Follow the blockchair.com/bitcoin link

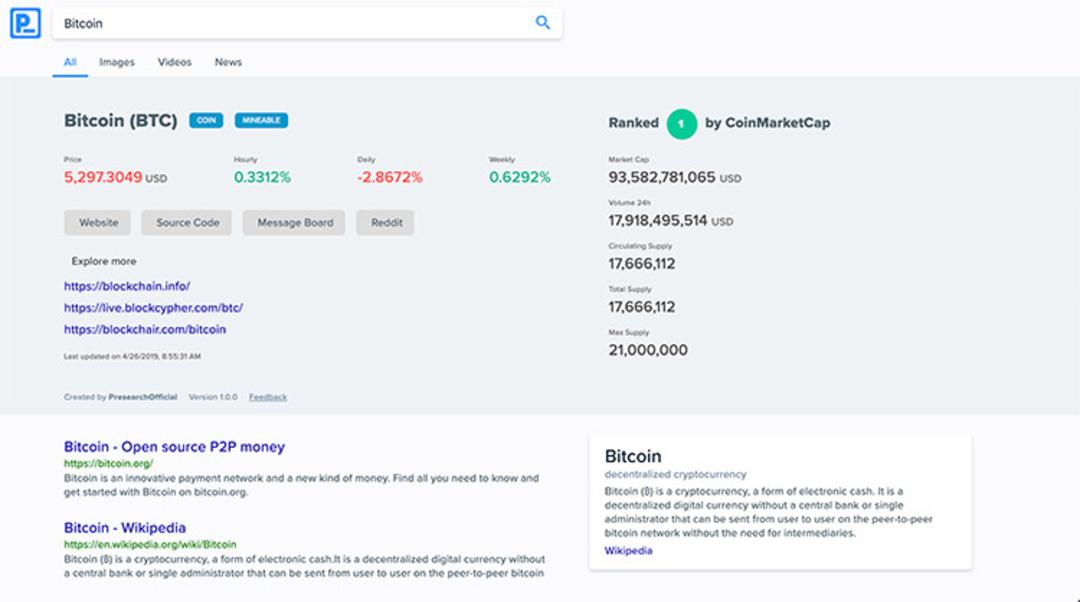point(145,329)
